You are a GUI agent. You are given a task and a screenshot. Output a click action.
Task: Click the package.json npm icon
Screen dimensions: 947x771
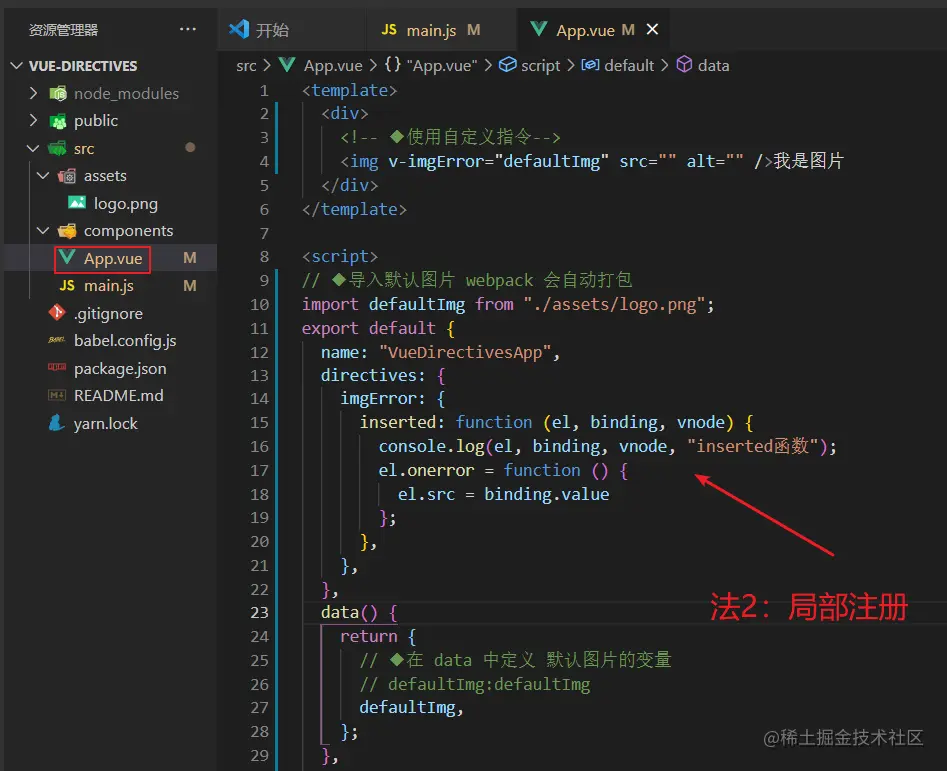click(x=57, y=367)
